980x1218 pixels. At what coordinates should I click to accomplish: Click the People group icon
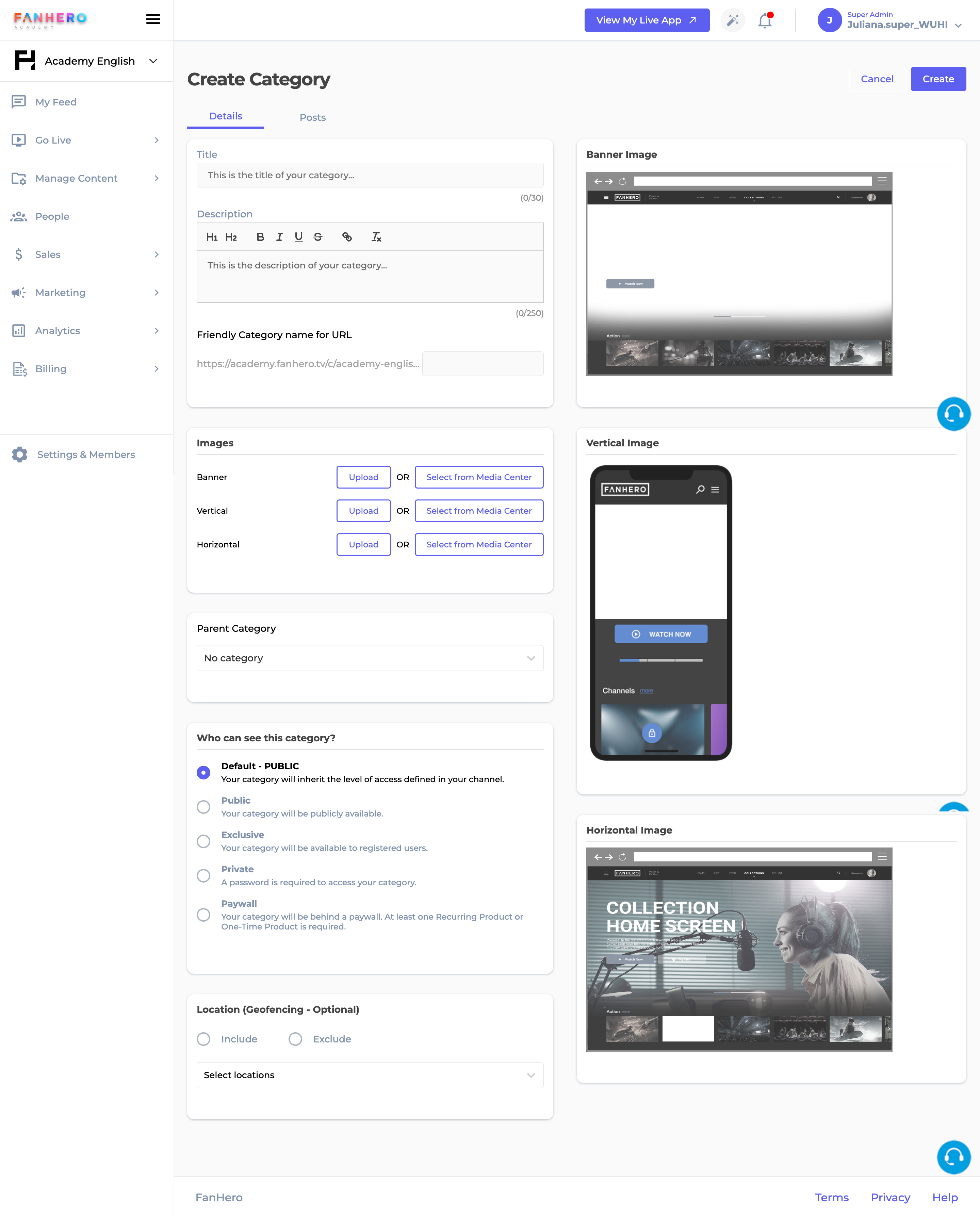coord(19,216)
